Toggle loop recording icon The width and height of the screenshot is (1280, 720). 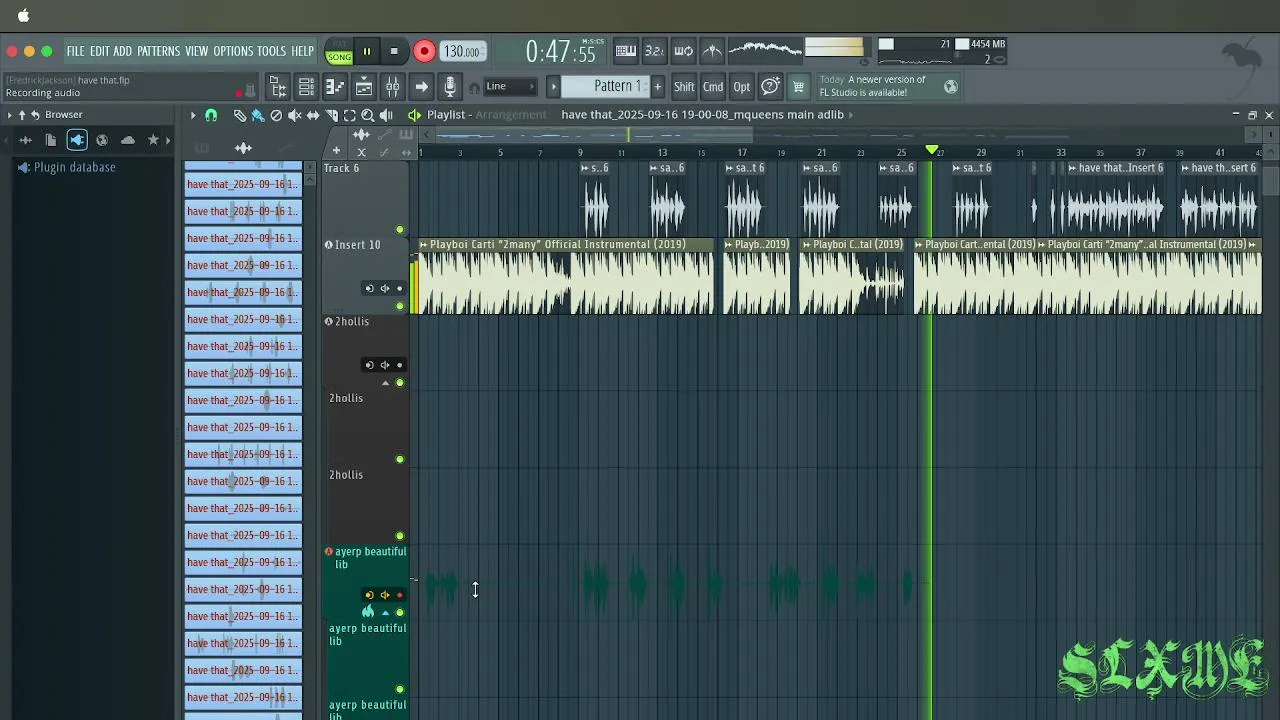tap(683, 51)
